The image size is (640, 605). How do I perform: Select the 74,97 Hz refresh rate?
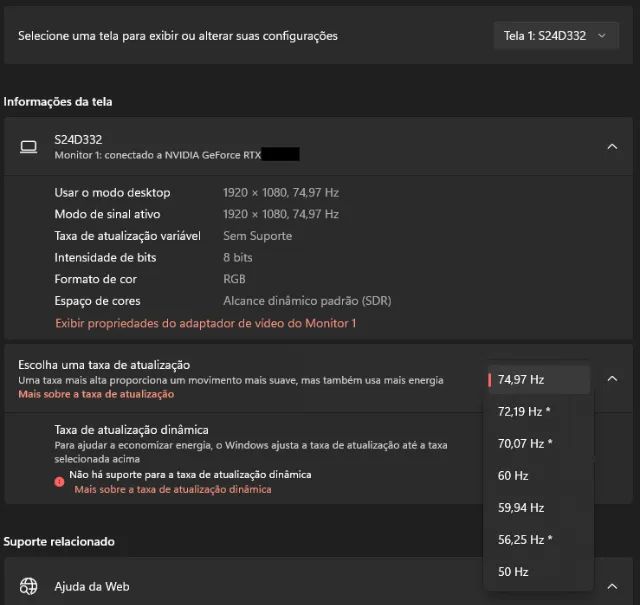pos(539,380)
